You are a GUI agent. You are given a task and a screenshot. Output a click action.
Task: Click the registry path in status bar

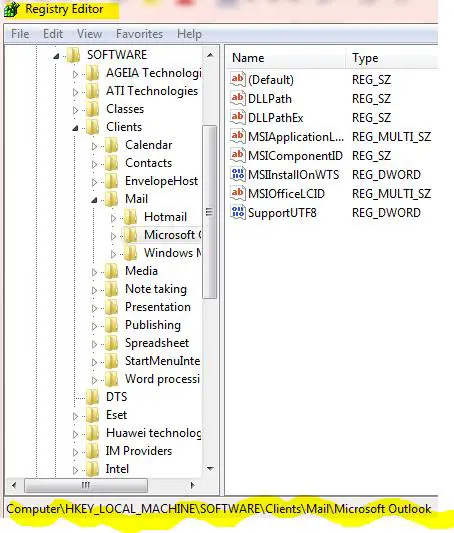click(219, 509)
